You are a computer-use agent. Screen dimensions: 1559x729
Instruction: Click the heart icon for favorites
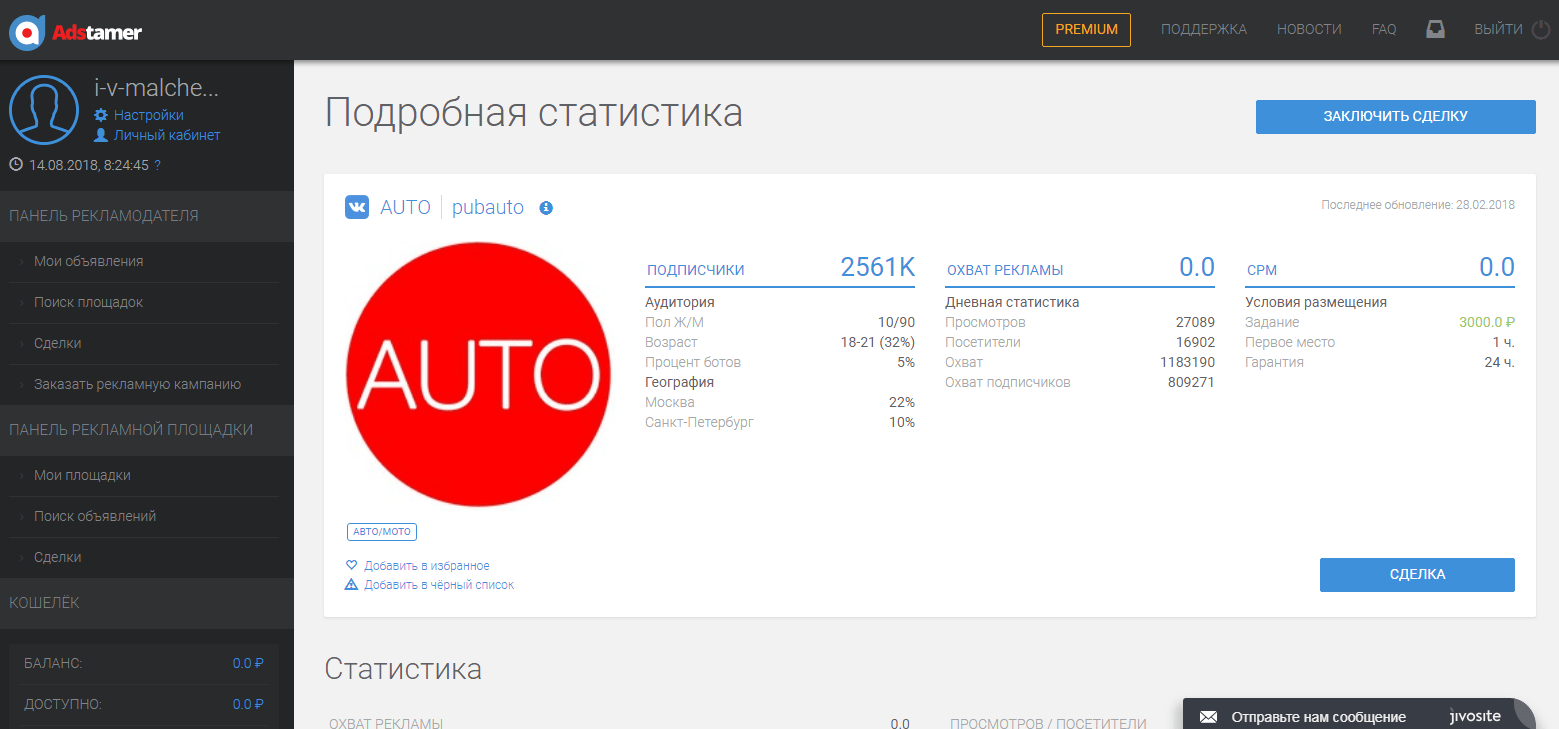pos(351,565)
